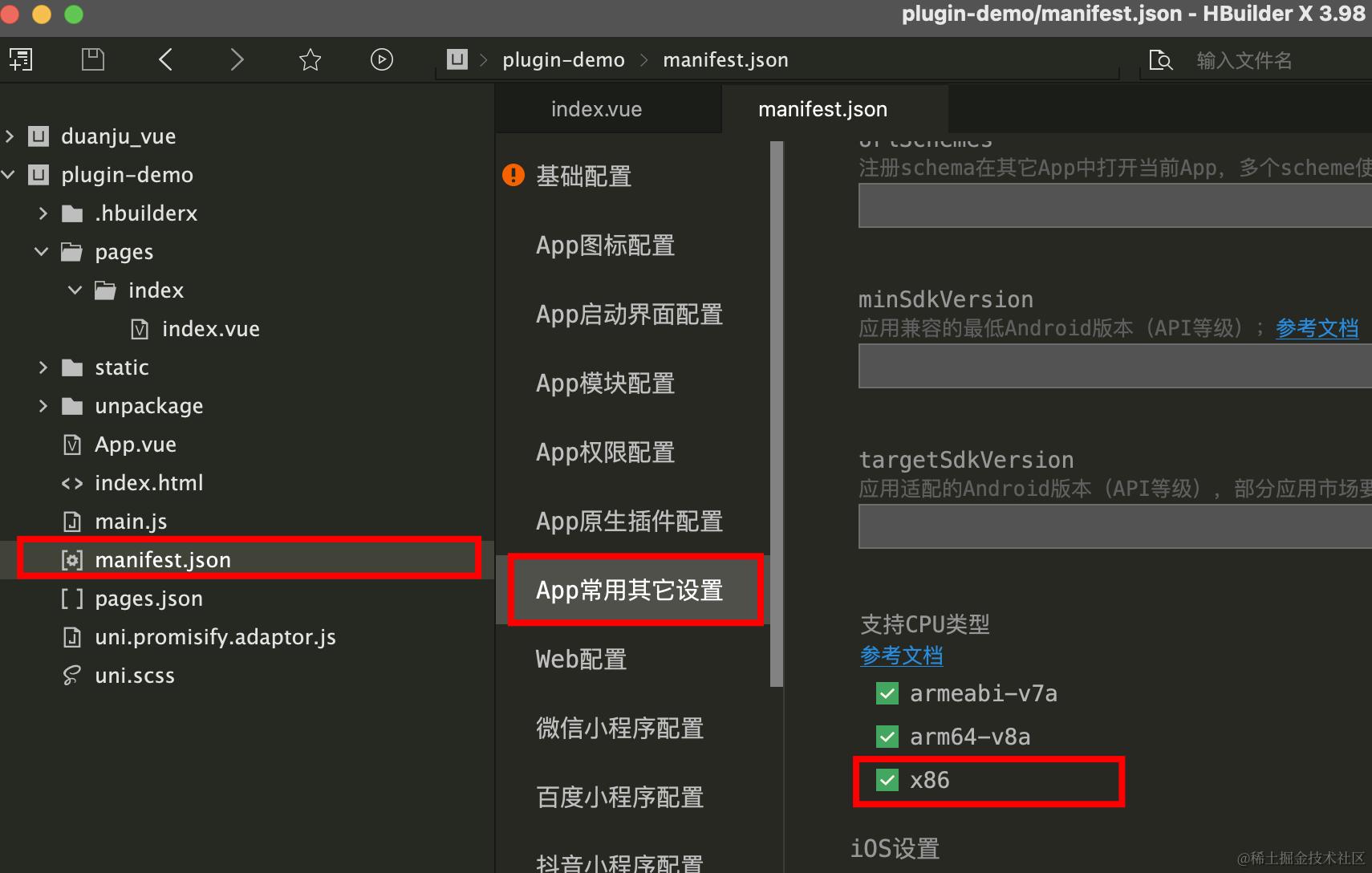1372x873 pixels.
Task: Open the 参考文档 link next to minSdkVersion
Action: (1317, 328)
